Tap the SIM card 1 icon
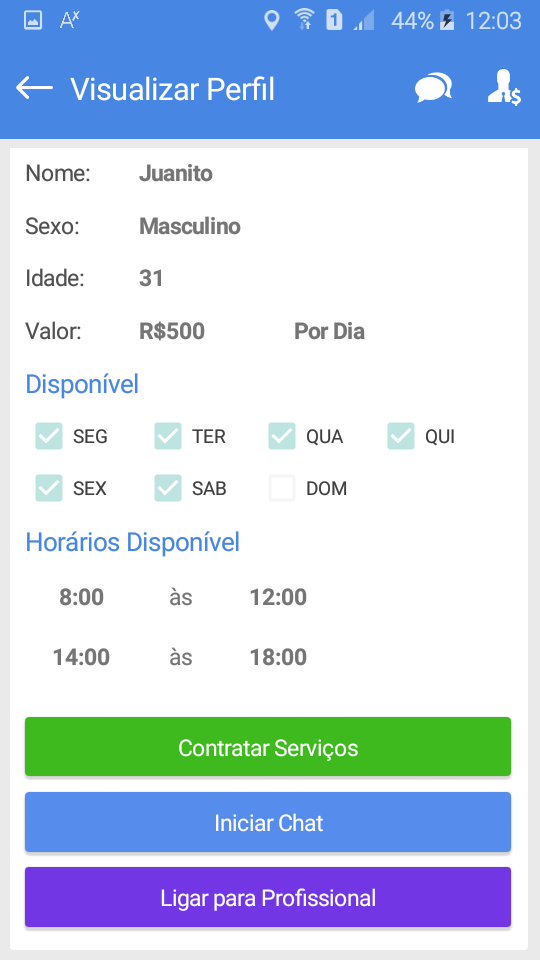Viewport: 540px width, 960px height. pos(334,20)
